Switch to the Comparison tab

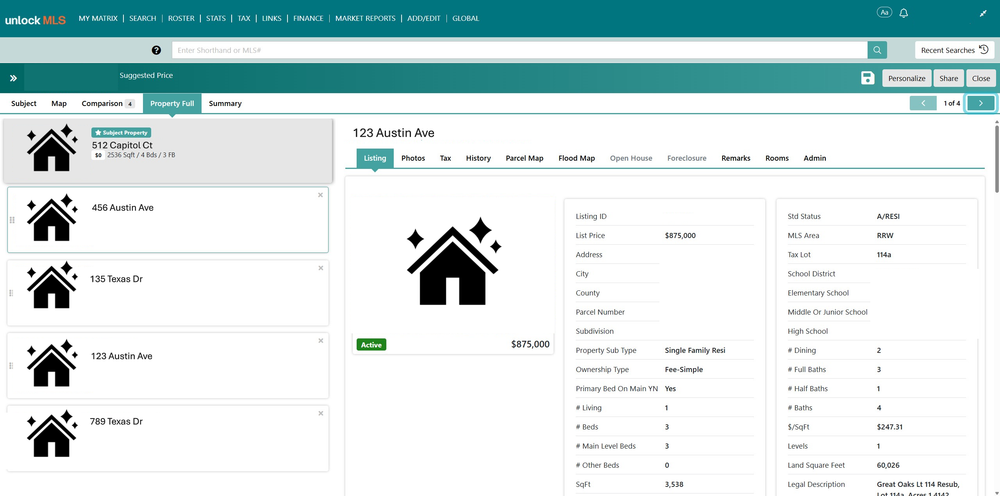[108, 103]
